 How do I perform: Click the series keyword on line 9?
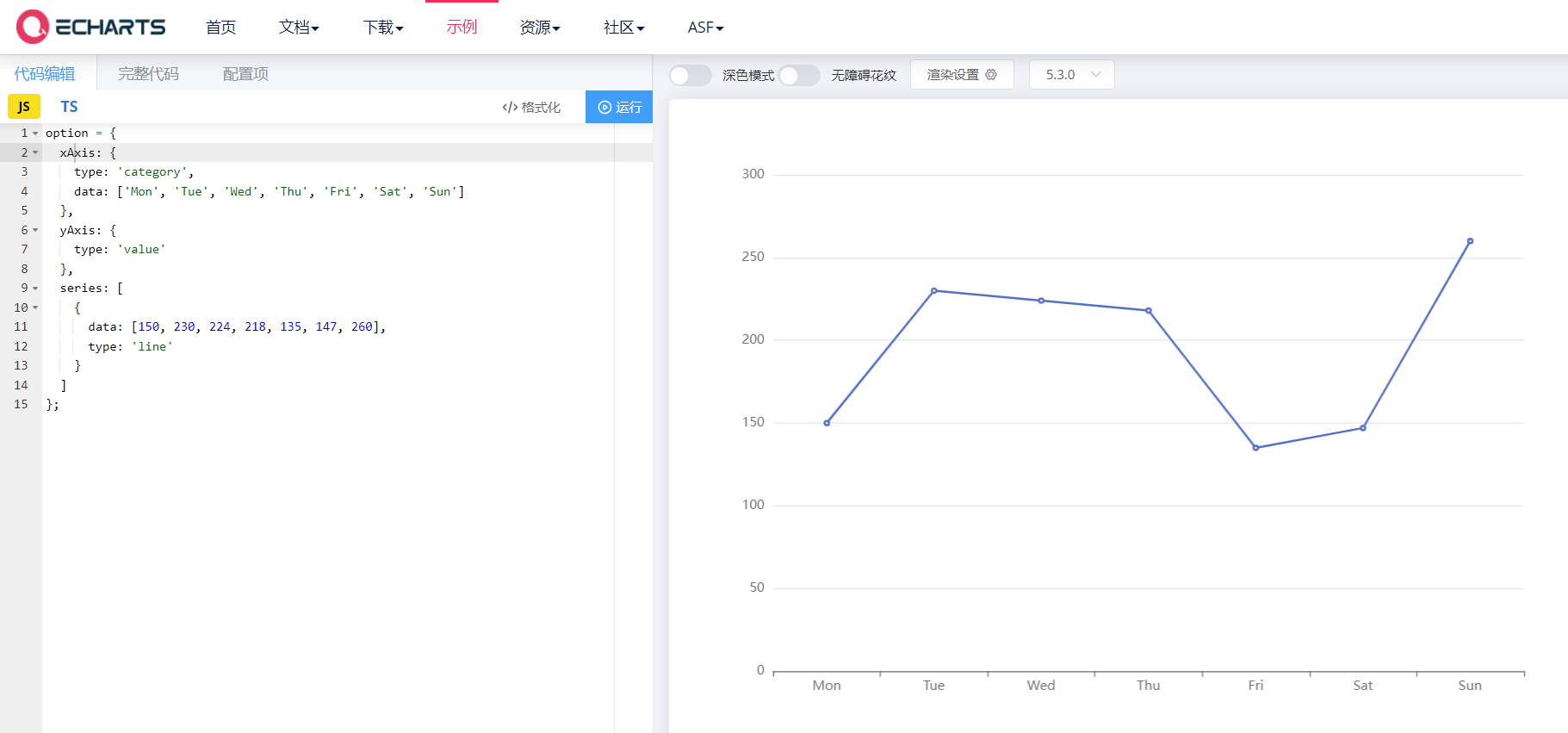coord(80,289)
